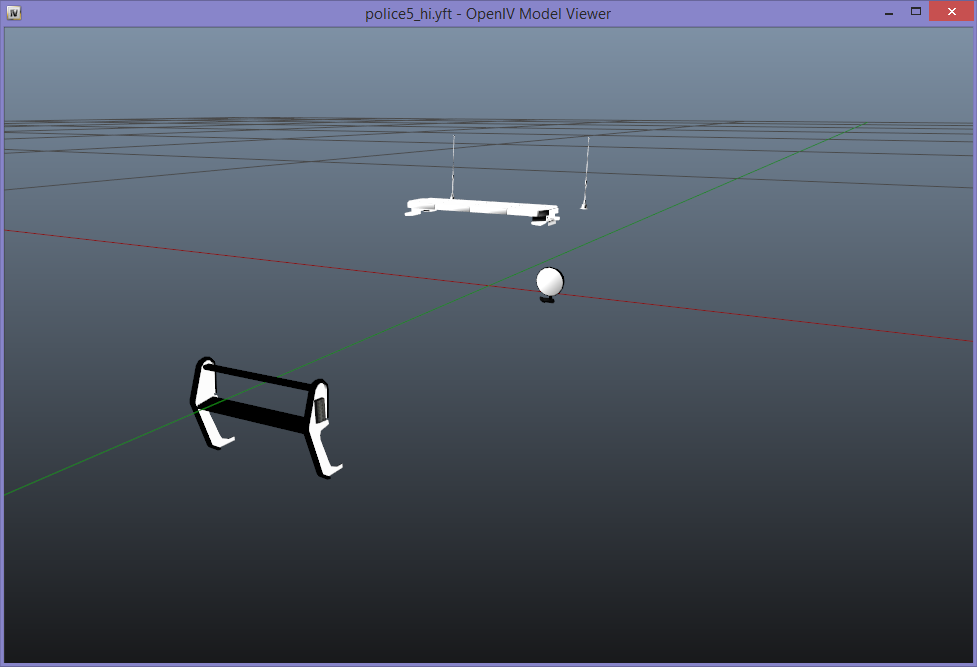This screenshot has width=977, height=667.
Task: Close the police5_hi.yft viewer window
Action: tap(949, 12)
